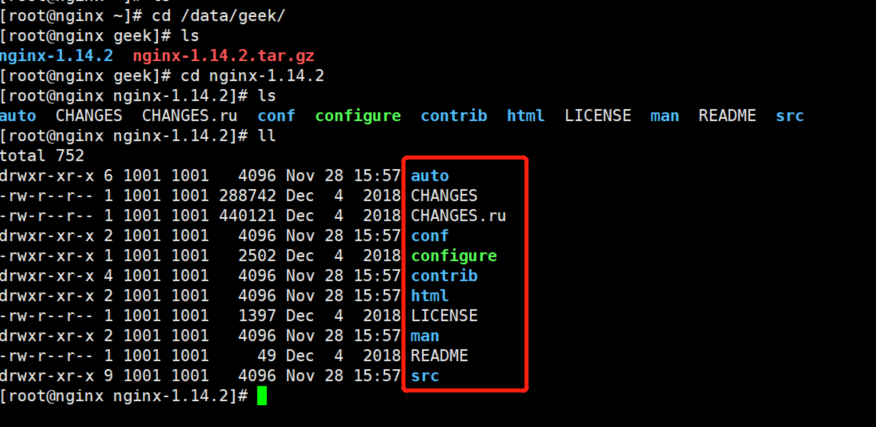Viewport: 876px width, 427px height.
Task: Click red 'nginx-1.14.2.tar.gz' archive name
Action: click(x=223, y=56)
